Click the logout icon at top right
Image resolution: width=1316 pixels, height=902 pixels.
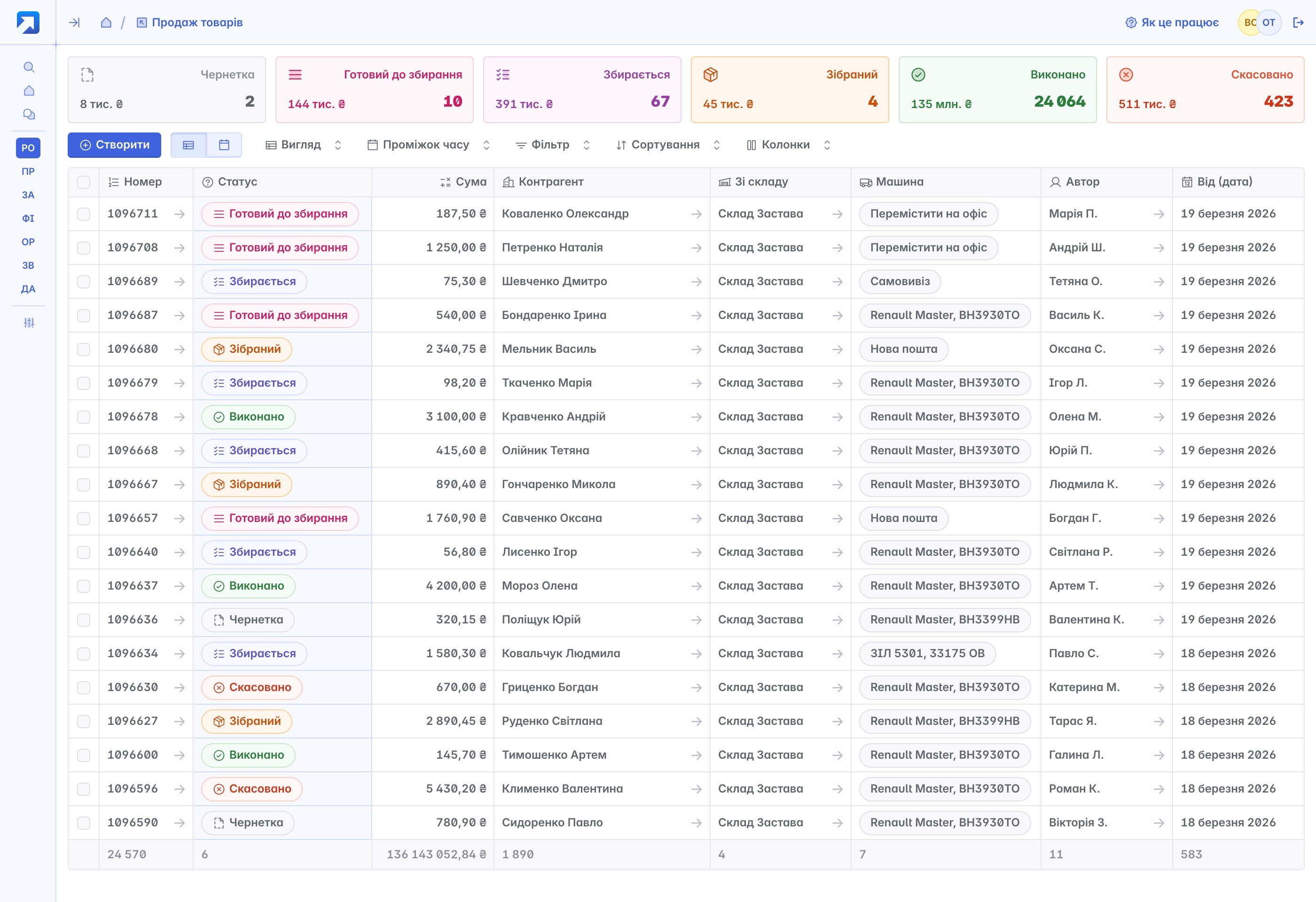pyautogui.click(x=1298, y=23)
